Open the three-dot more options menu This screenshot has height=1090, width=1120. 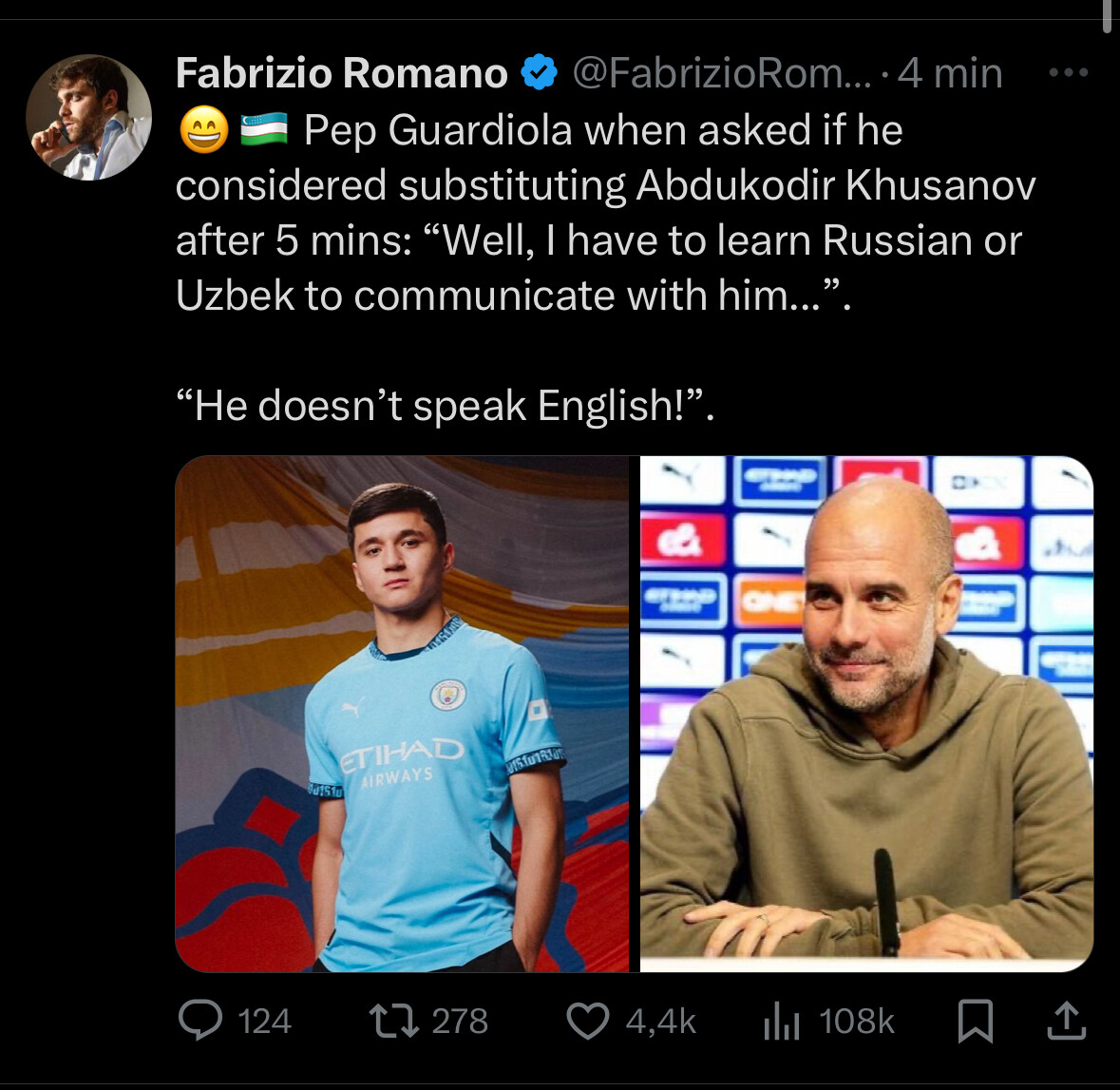[1069, 72]
